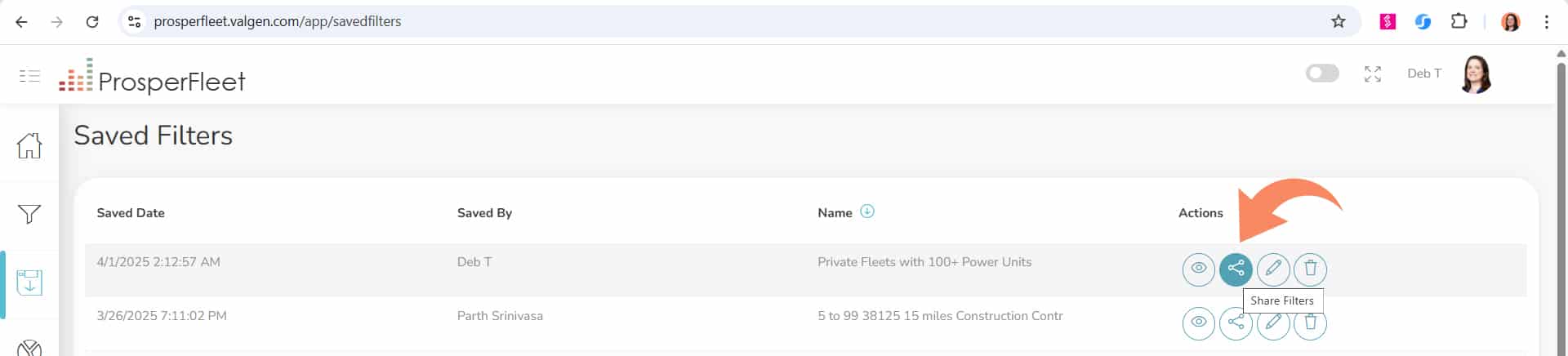Screen dimensions: 1568x356
Task: Open the Saved Filters sidebar item
Action: click(x=29, y=283)
